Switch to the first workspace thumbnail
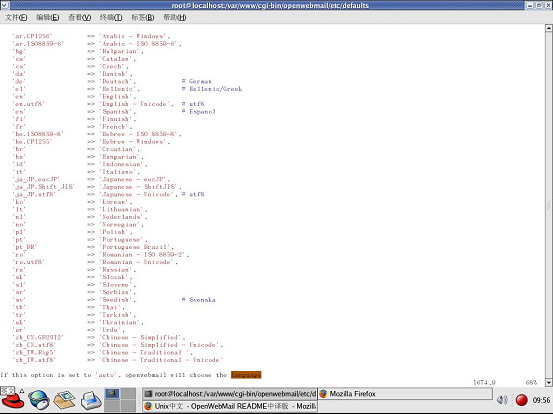The image size is (553, 414). (113, 394)
